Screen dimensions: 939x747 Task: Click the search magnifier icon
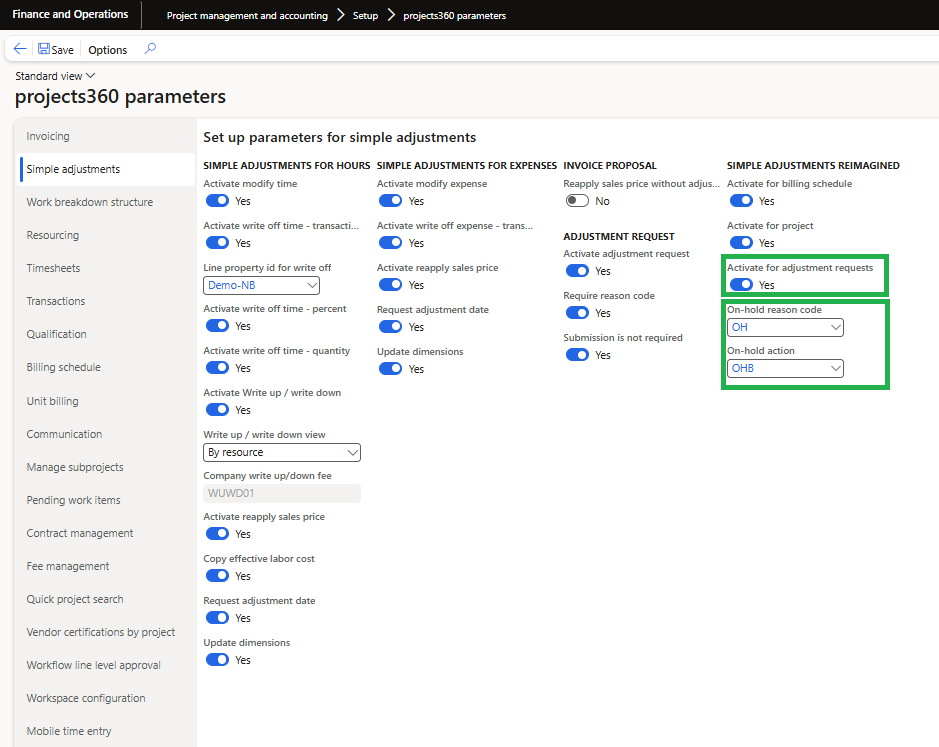(x=150, y=48)
